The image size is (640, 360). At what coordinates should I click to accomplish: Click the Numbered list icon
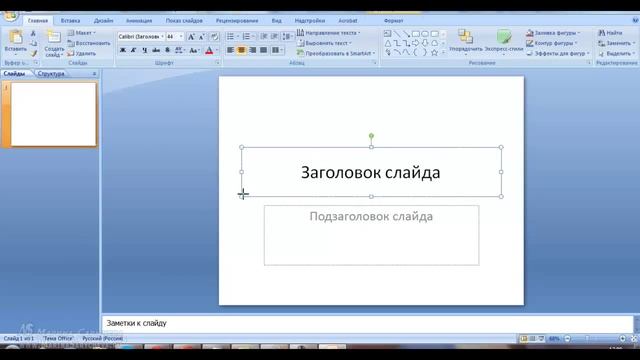246,37
